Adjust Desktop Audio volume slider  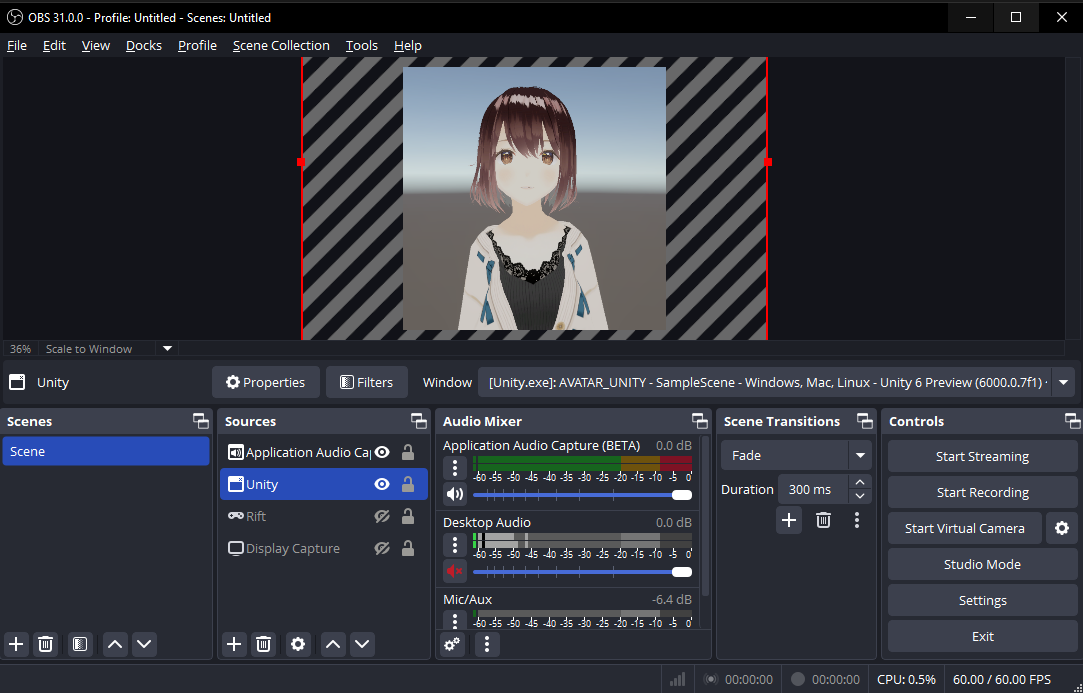pos(582,571)
